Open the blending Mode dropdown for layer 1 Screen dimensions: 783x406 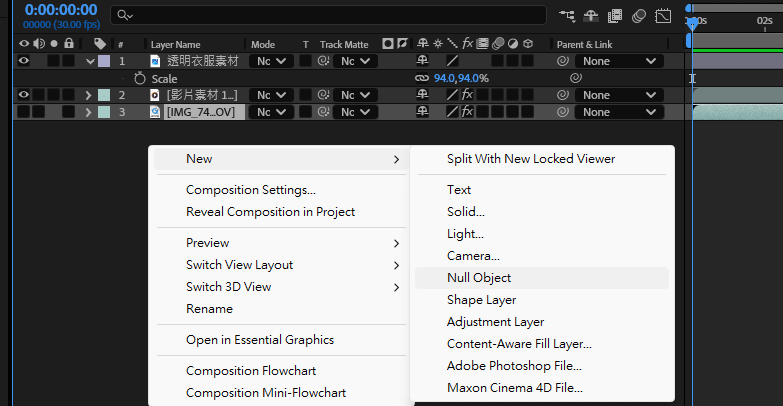tap(269, 61)
